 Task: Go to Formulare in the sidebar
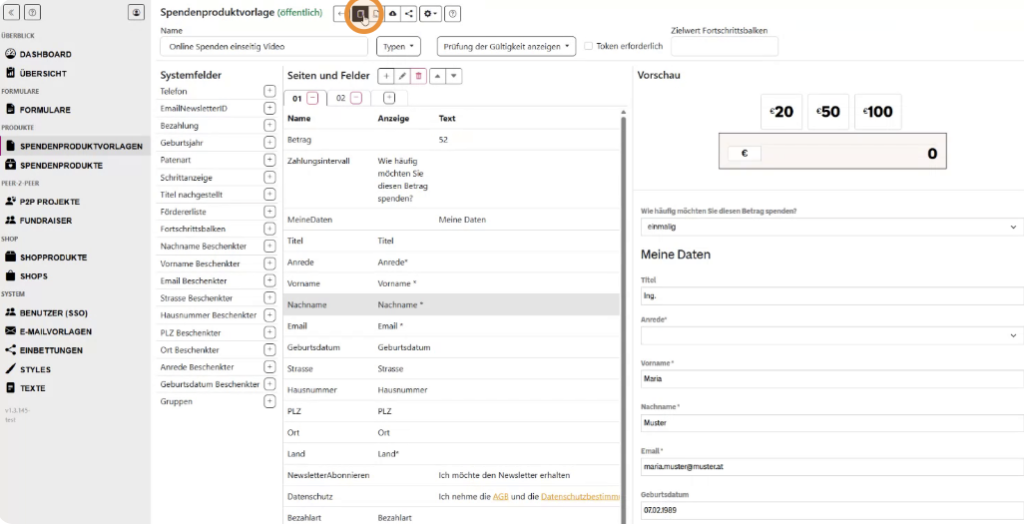coord(44,110)
